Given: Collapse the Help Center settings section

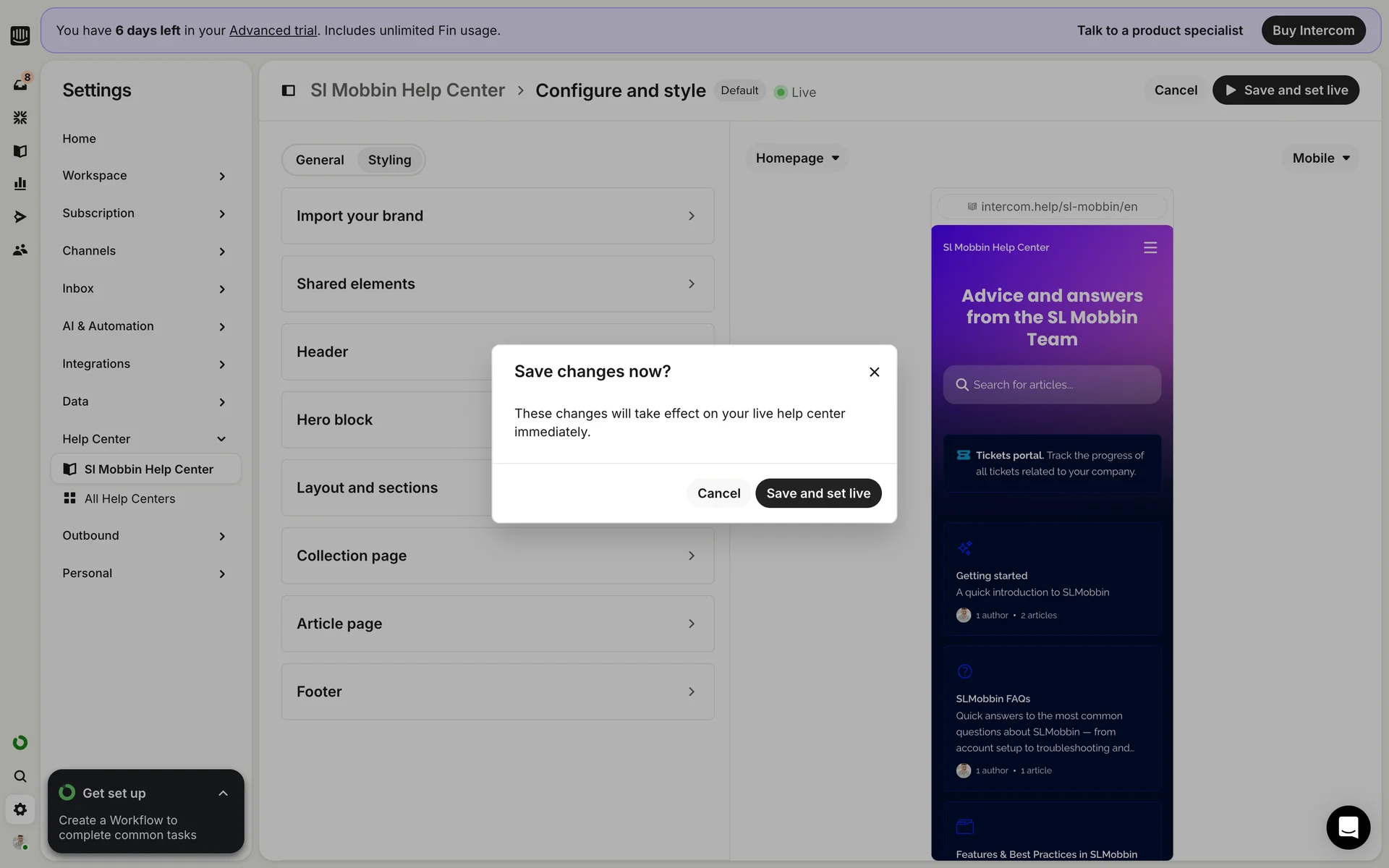Looking at the screenshot, I should (x=221, y=439).
